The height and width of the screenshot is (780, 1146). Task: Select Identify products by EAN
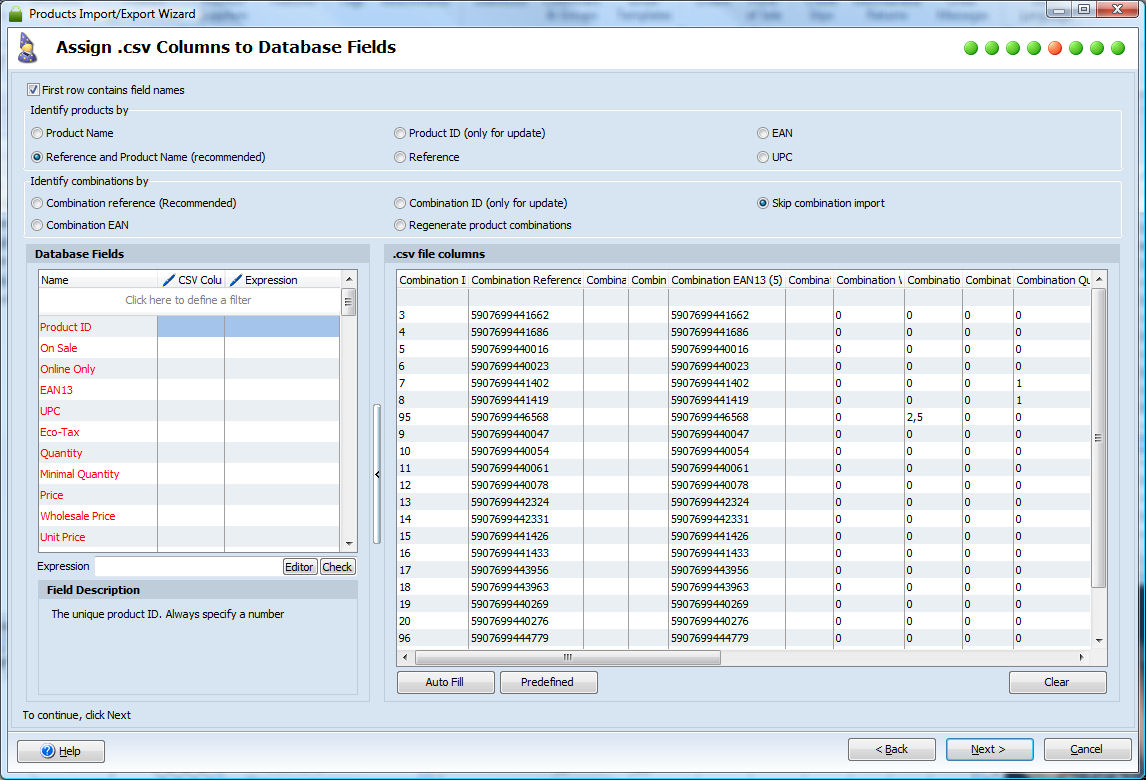point(763,133)
